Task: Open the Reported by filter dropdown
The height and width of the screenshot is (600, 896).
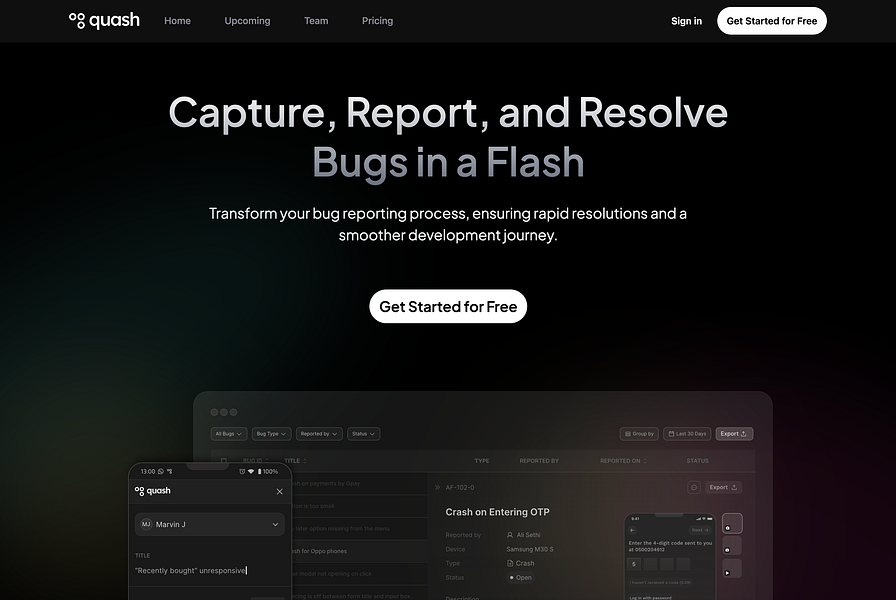Action: click(319, 434)
